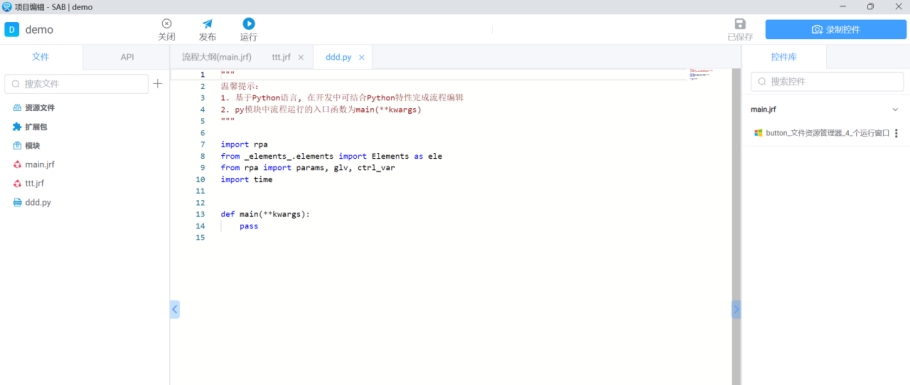
Task: Close the ddd.py tab
Action: pyautogui.click(x=362, y=57)
